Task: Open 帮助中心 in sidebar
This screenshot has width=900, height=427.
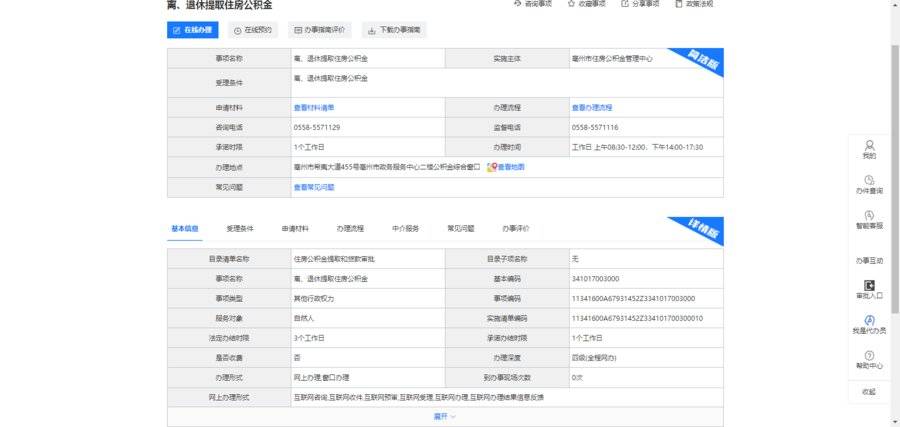Action: (870, 360)
